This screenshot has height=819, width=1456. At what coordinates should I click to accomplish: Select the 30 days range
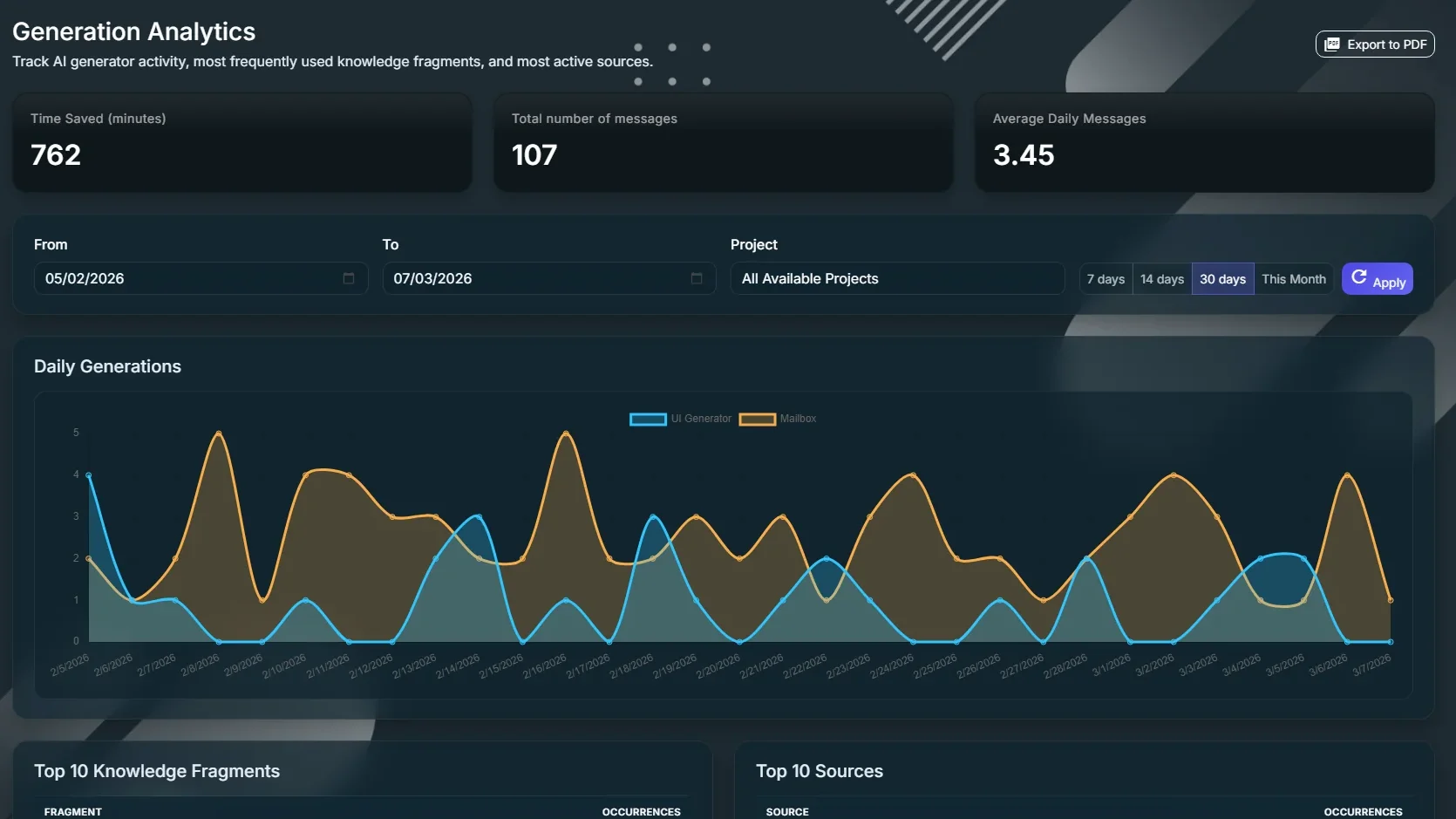[x=1222, y=279]
